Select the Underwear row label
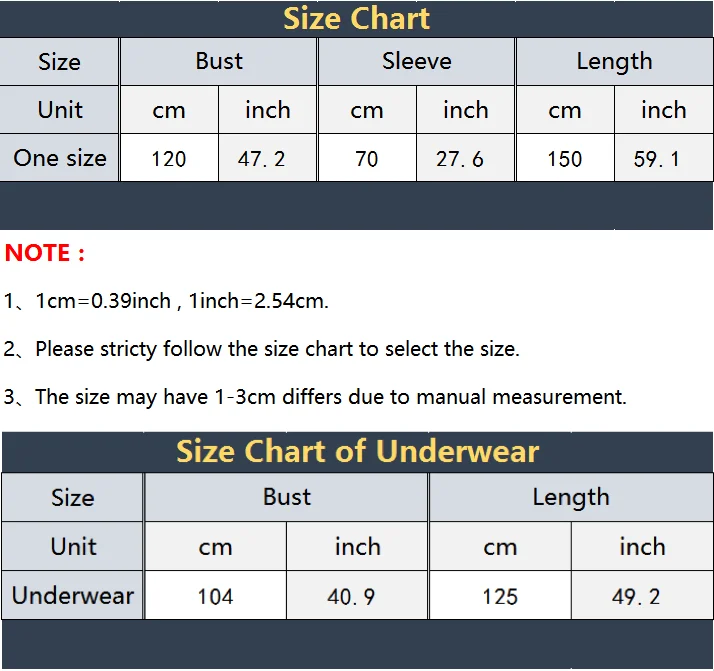 [x=73, y=596]
